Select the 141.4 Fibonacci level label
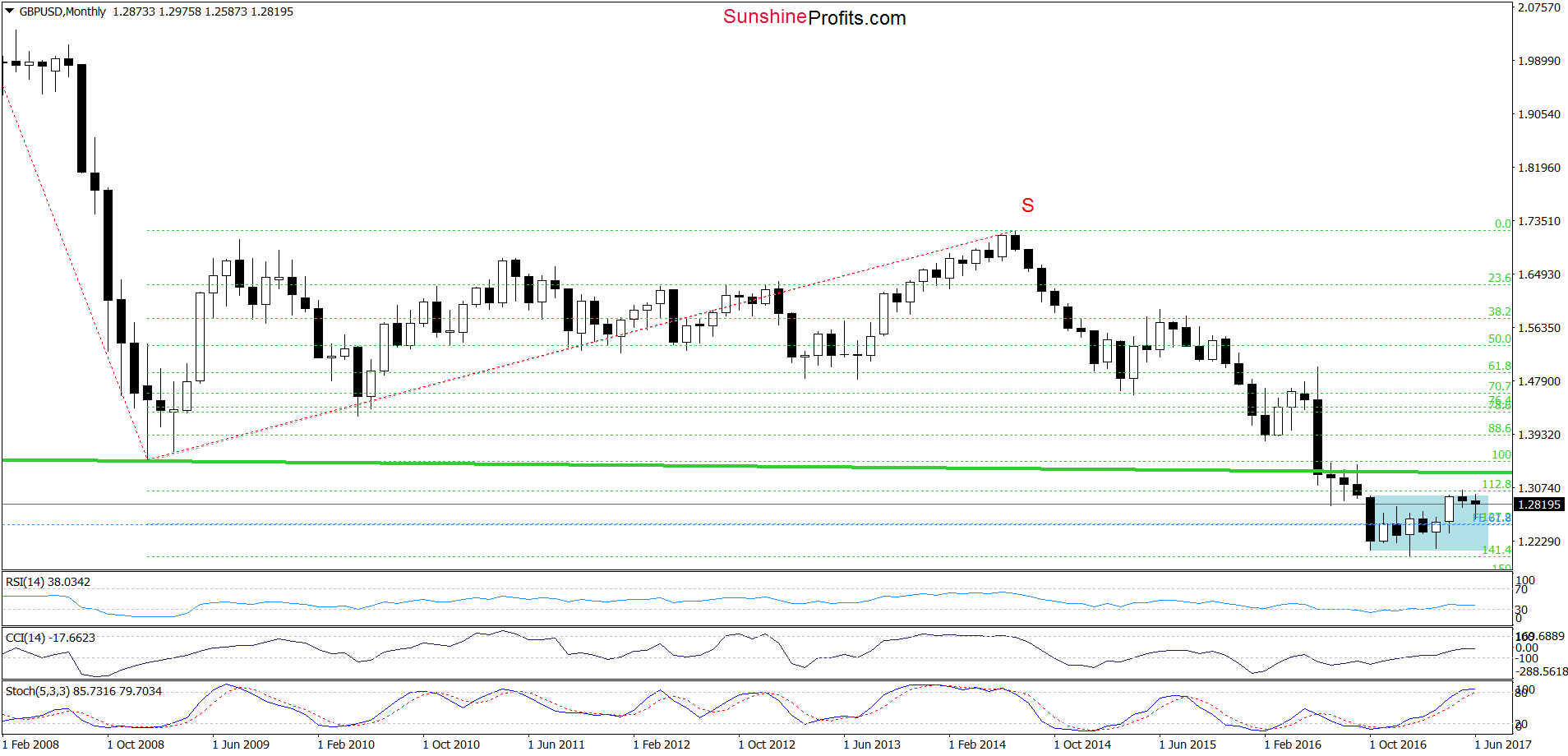 pos(1497,550)
